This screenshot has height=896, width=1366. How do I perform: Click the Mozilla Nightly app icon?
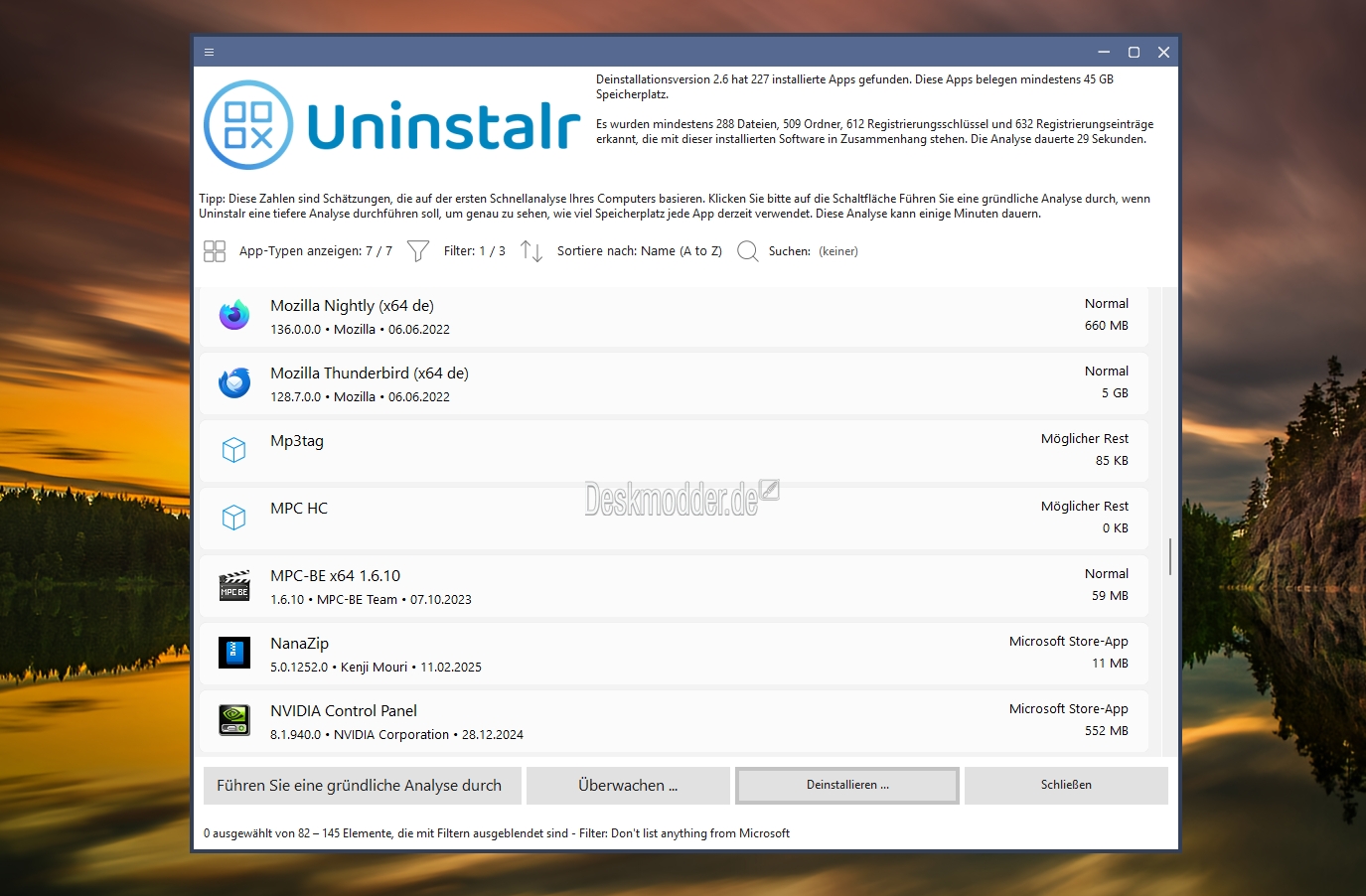(x=234, y=315)
